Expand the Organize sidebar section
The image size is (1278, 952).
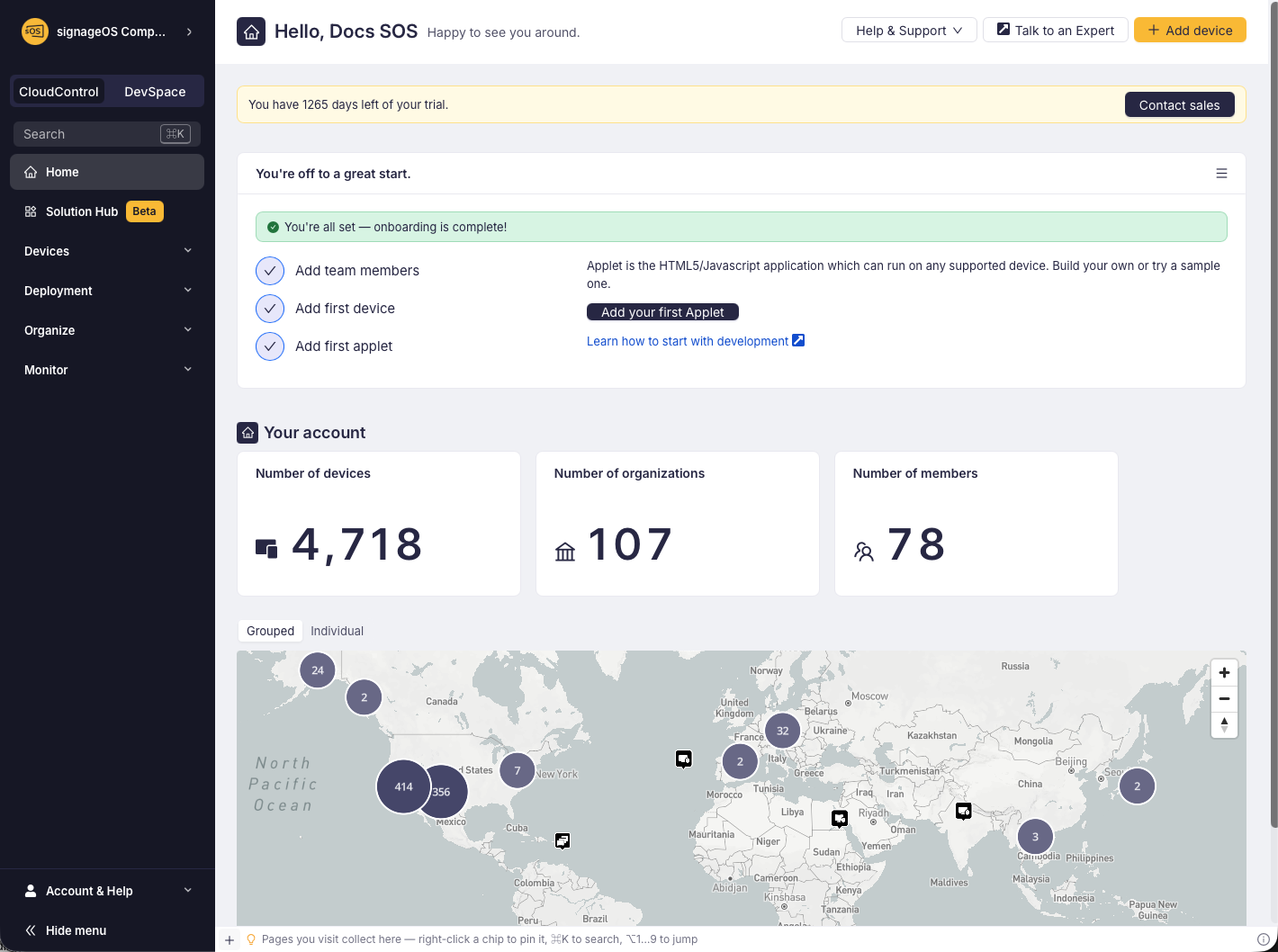coord(107,330)
